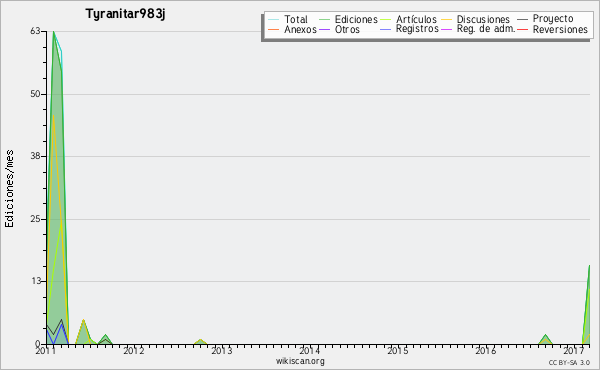Viewport: 600px width, 370px height.
Task: Click the y-axis value 38
Action: [x=35, y=156]
